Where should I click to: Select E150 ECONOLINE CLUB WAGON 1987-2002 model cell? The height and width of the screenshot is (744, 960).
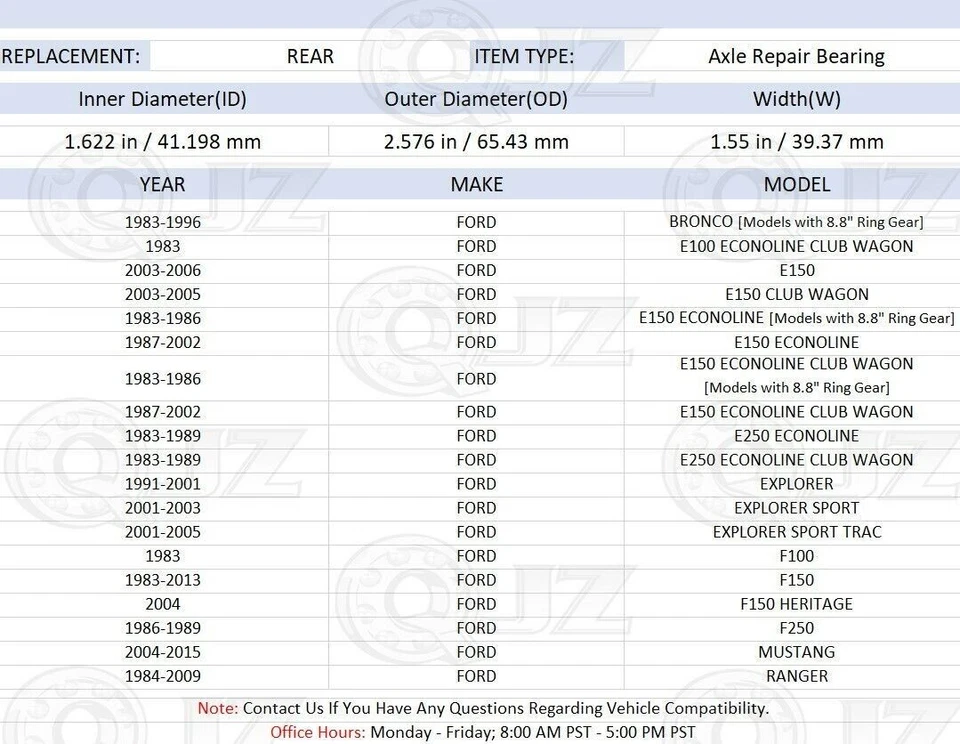coord(797,411)
